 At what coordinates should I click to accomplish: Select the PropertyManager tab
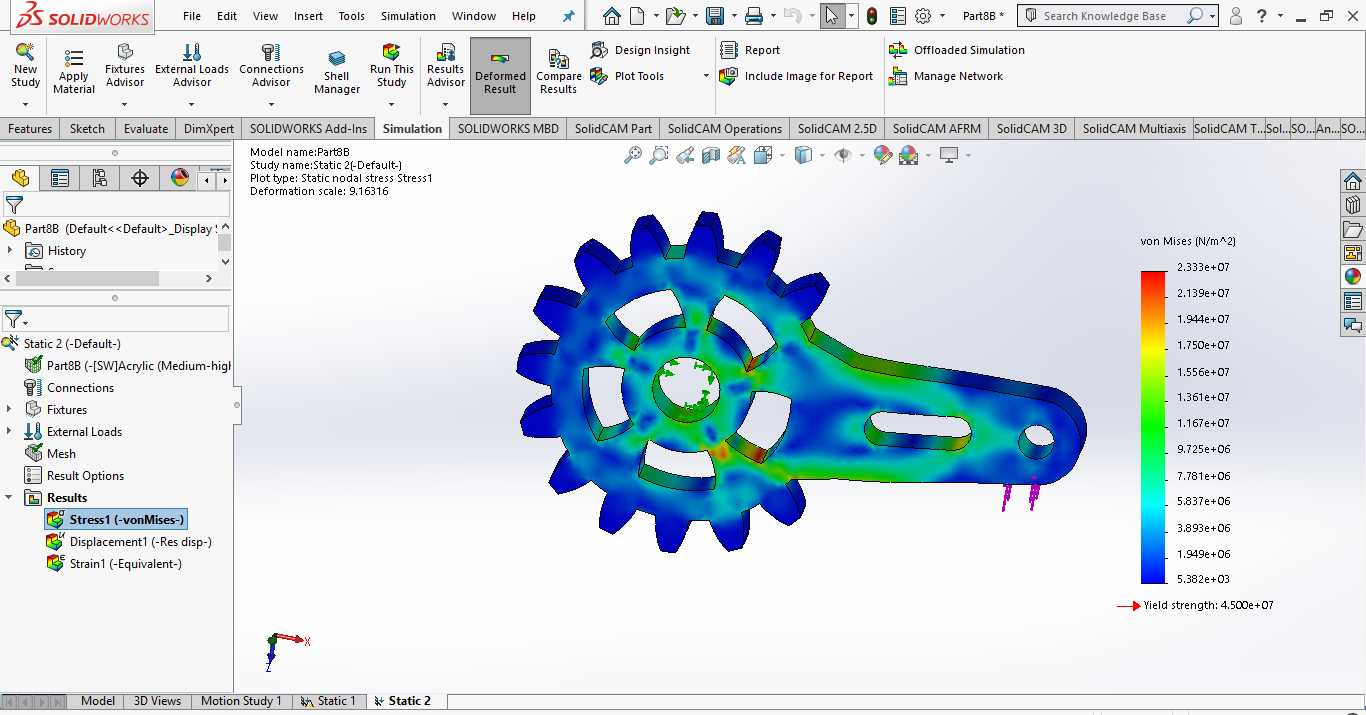click(x=60, y=178)
